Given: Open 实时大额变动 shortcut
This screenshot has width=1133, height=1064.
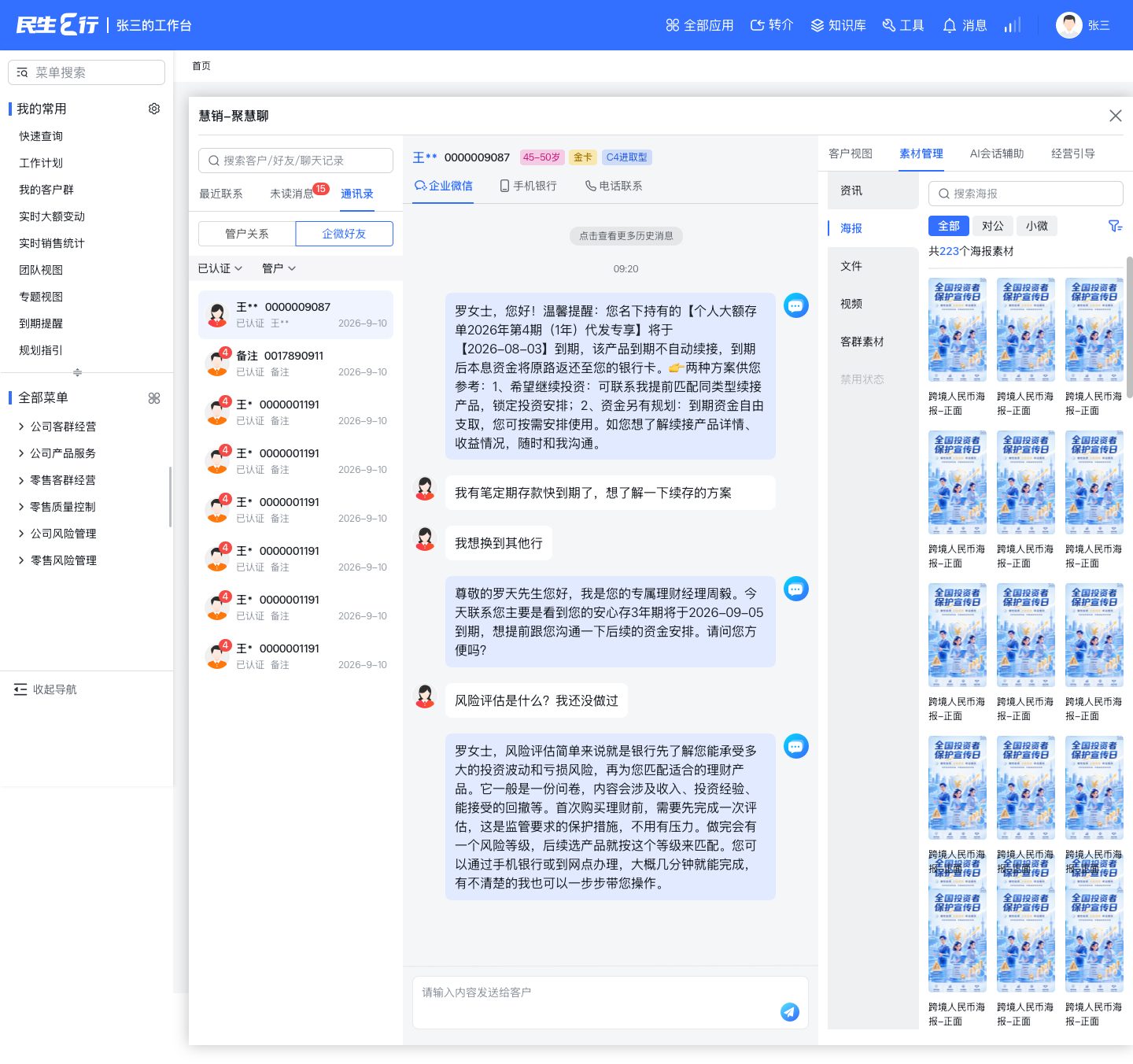Looking at the screenshot, I should point(52,216).
